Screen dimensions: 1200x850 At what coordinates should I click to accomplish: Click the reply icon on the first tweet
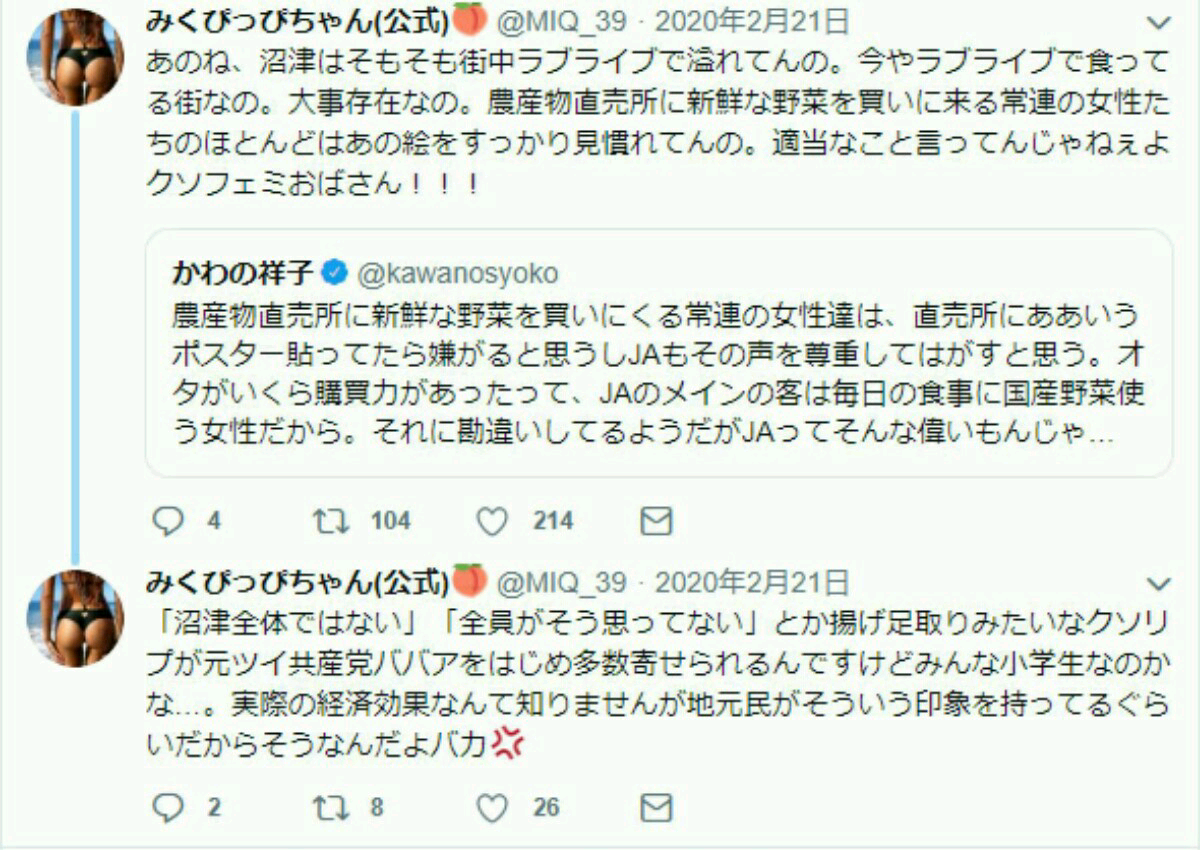click(x=167, y=521)
